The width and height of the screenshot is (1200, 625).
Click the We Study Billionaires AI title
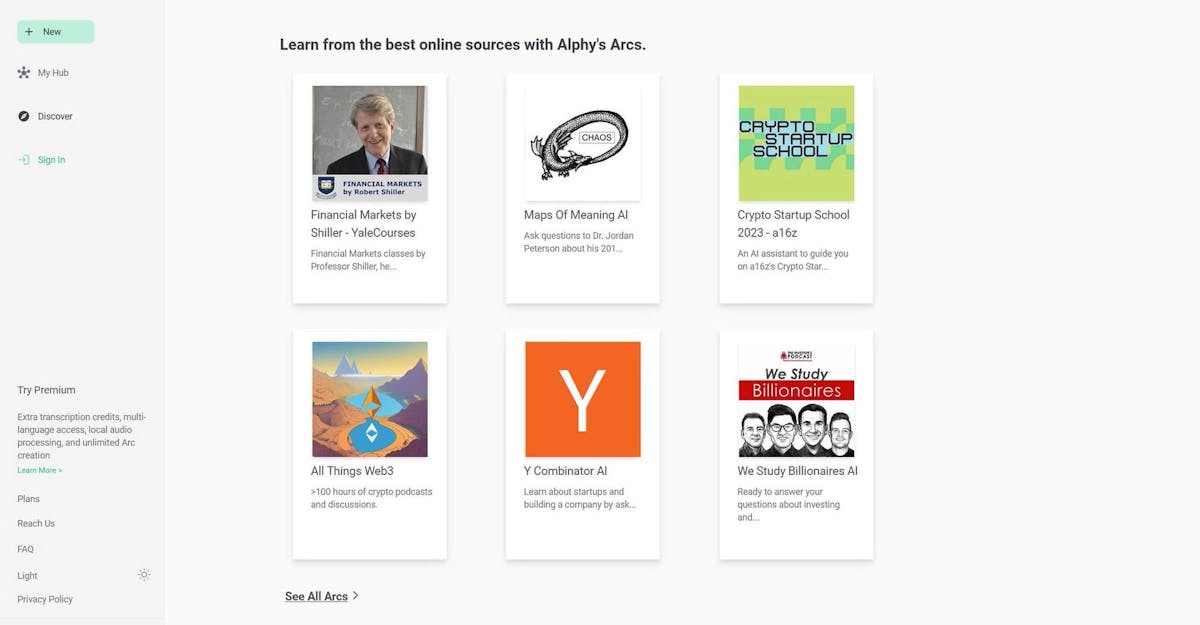(x=798, y=471)
